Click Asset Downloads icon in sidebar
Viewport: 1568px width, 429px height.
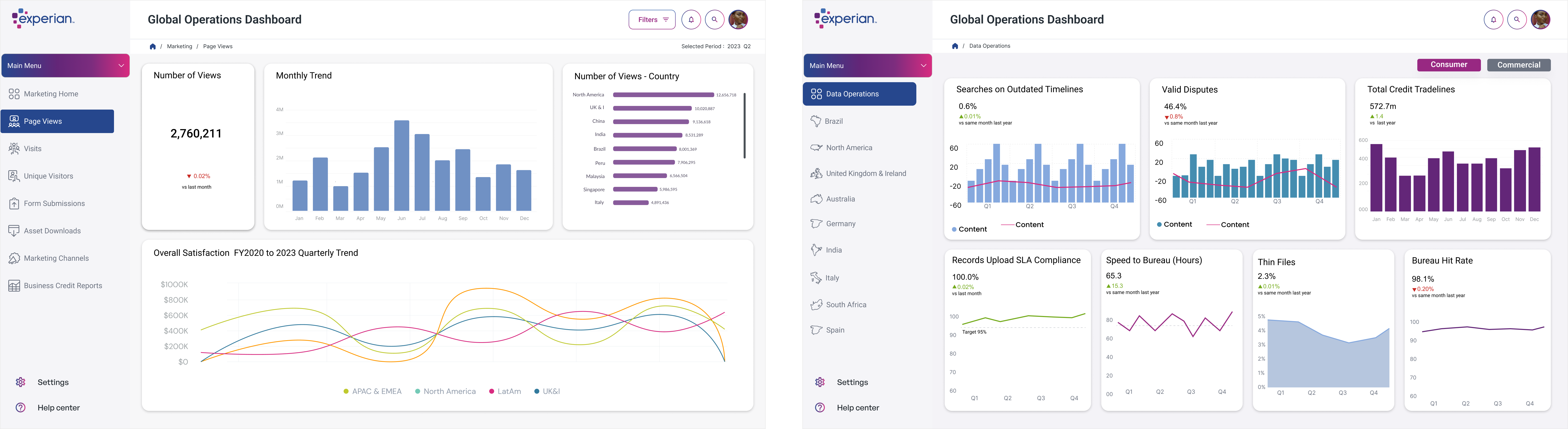point(14,231)
